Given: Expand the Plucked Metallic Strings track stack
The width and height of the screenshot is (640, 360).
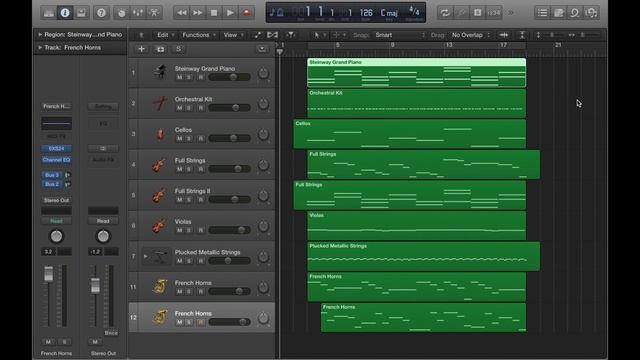Looking at the screenshot, I should [145, 256].
